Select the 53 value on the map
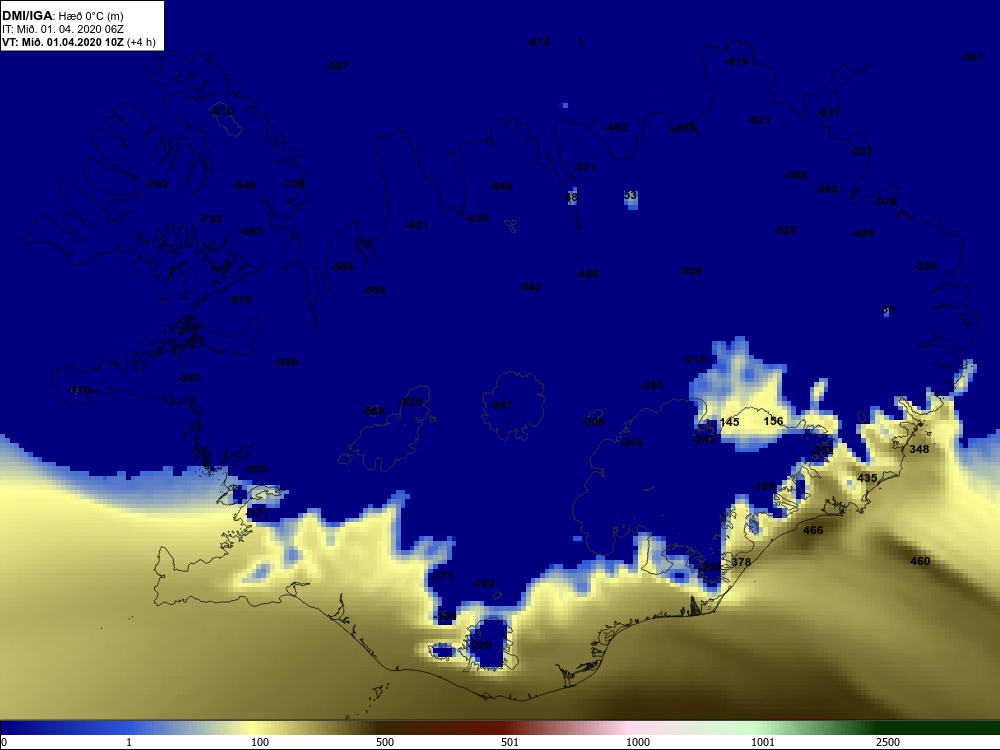Image resolution: width=1000 pixels, height=750 pixels. pos(630,195)
